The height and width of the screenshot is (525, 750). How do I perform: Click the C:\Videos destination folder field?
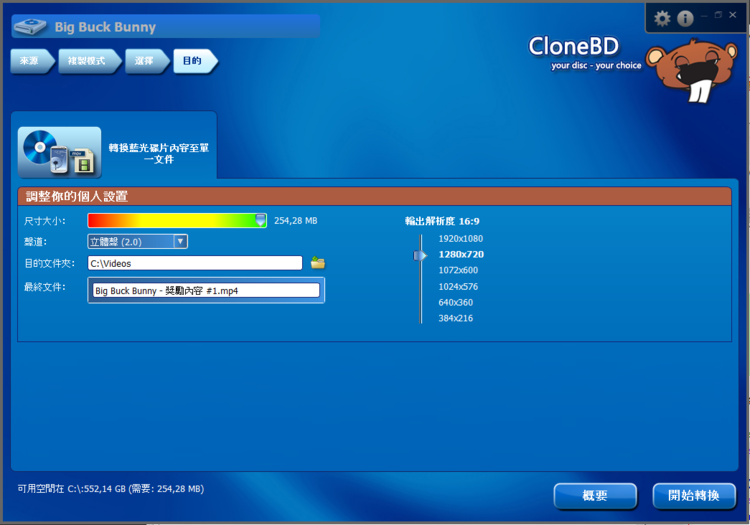click(195, 263)
